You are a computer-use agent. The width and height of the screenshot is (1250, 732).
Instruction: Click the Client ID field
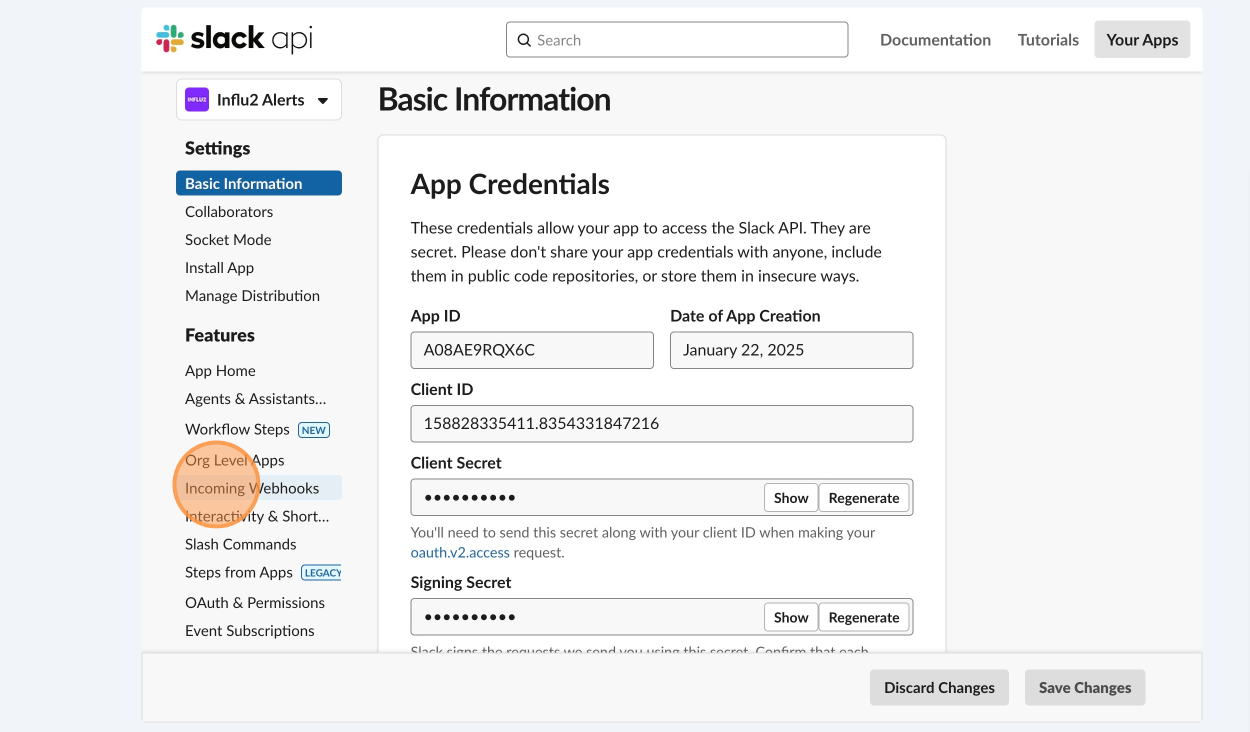click(x=662, y=423)
